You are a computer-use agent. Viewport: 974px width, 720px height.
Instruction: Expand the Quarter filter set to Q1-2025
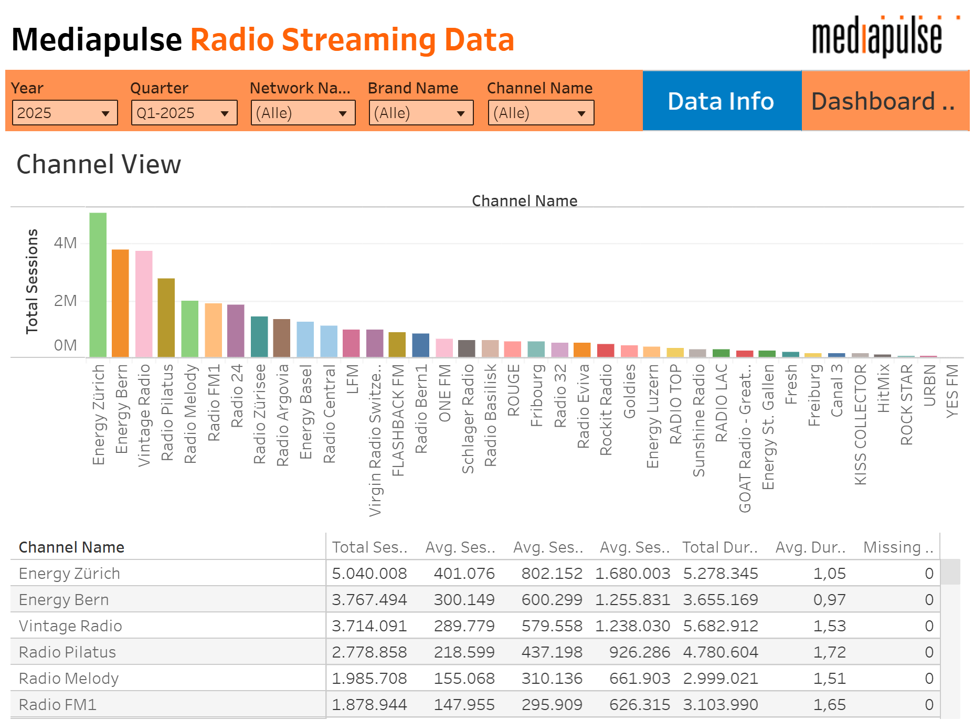[183, 113]
